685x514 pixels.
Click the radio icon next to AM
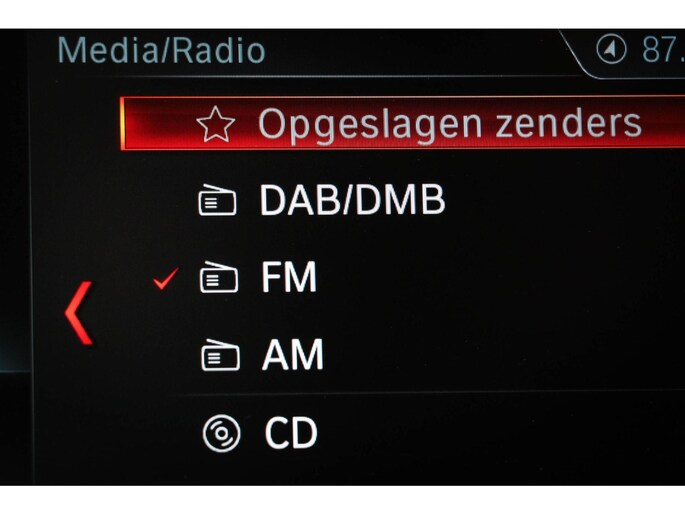pos(220,355)
